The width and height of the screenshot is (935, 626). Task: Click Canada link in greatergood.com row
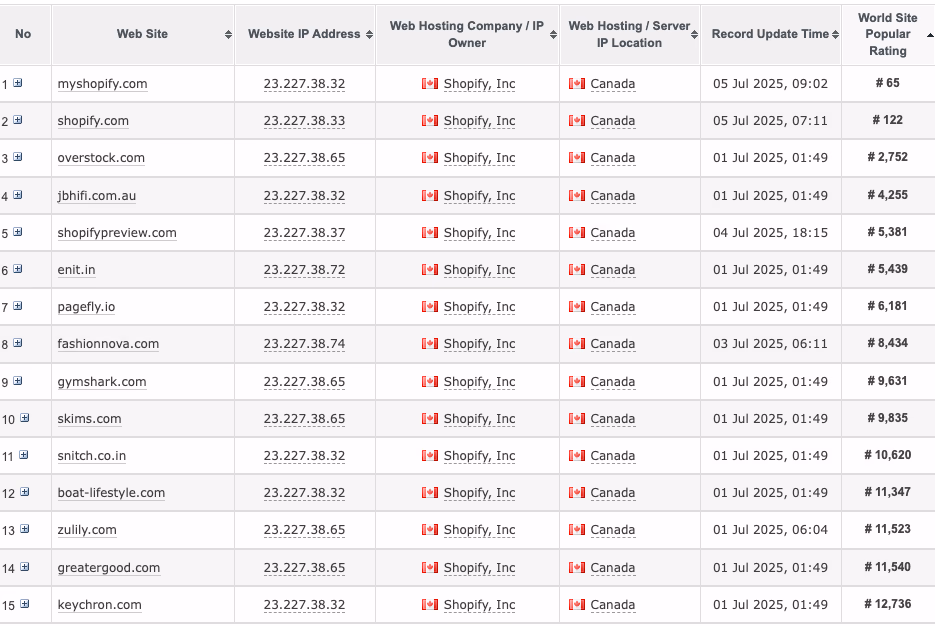click(612, 568)
